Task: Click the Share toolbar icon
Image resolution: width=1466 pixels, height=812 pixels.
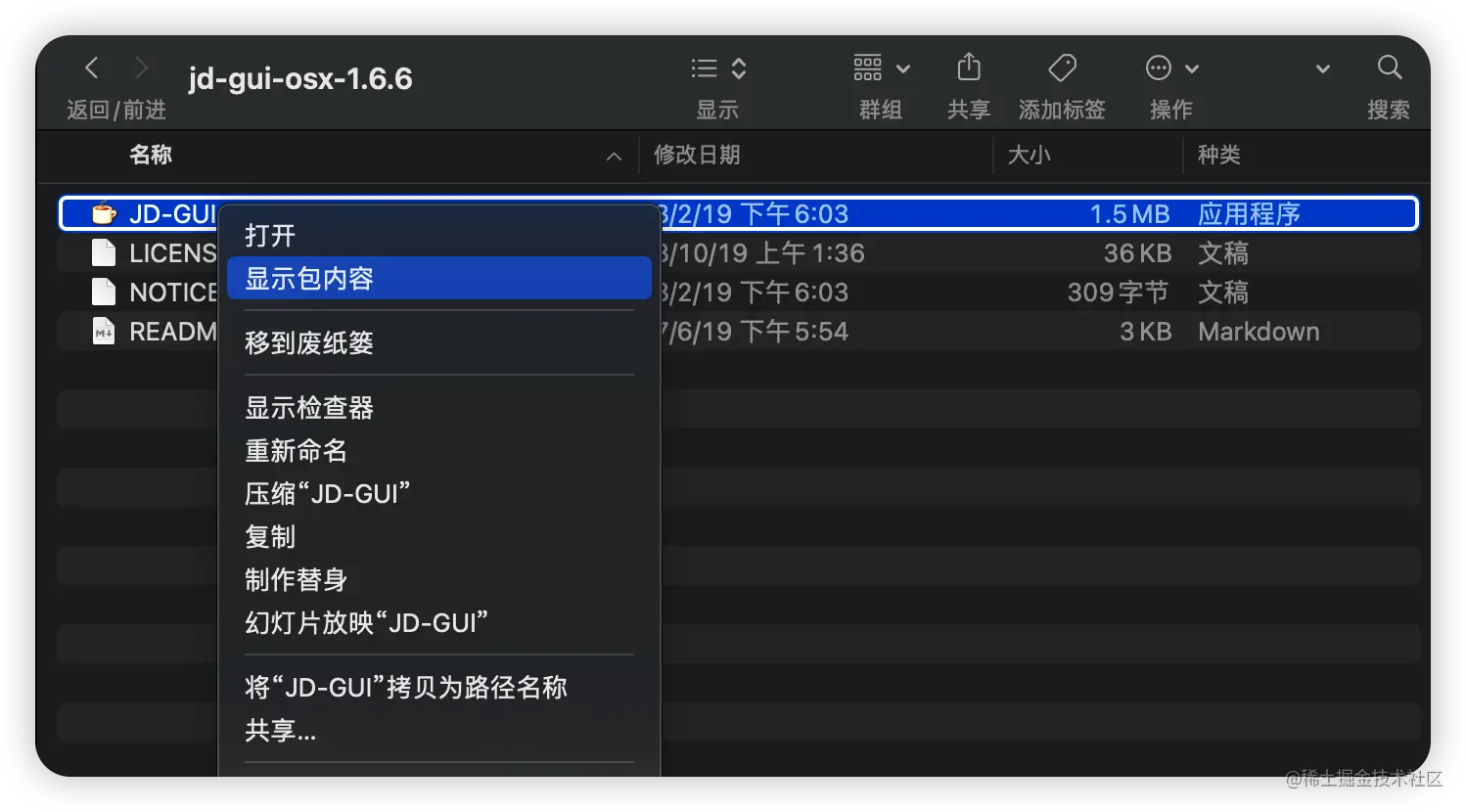Action: (x=968, y=68)
